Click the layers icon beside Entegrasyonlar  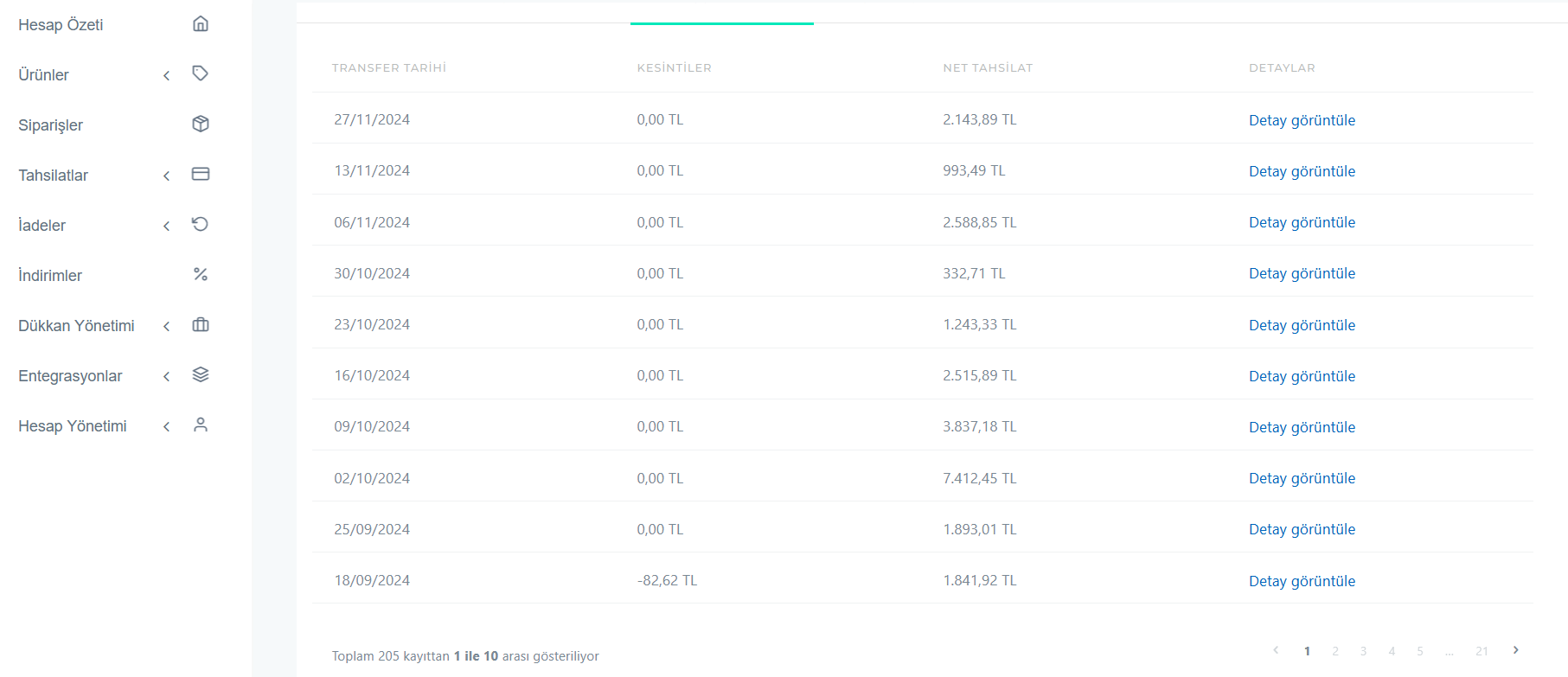tap(201, 374)
